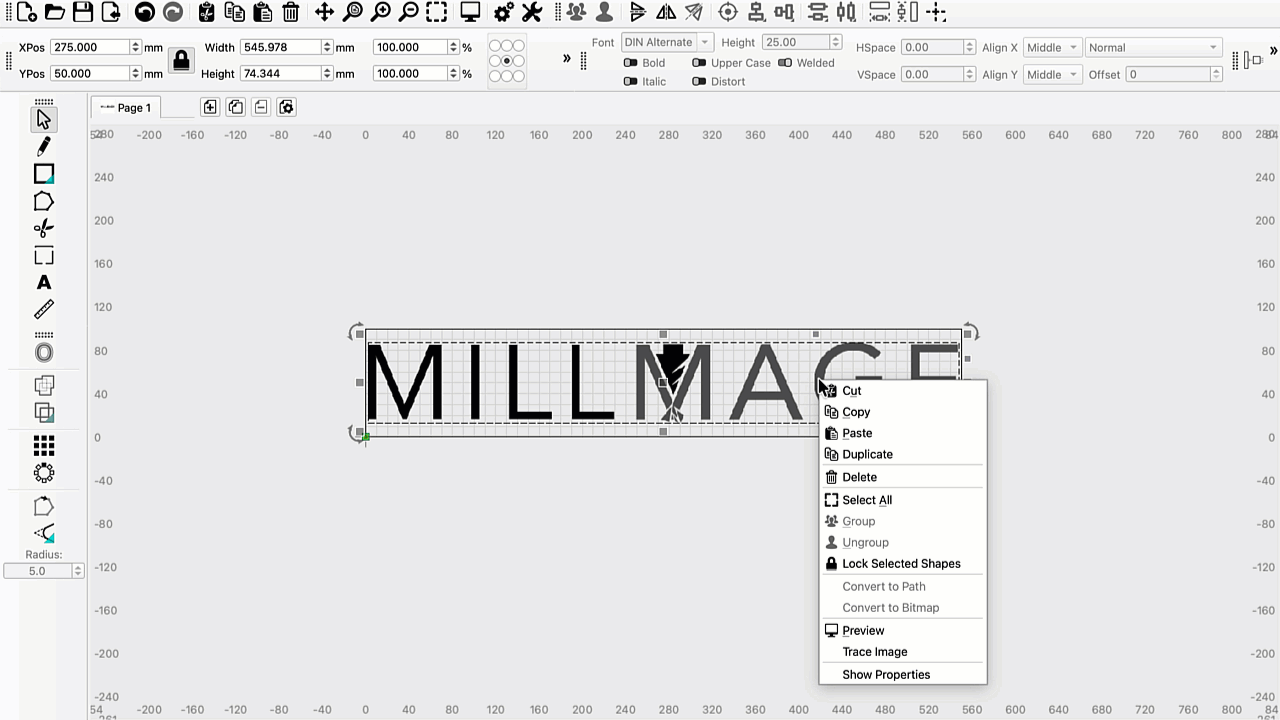Viewport: 1280px width, 720px height.
Task: Select the center anchor point radio button
Action: [x=507, y=61]
